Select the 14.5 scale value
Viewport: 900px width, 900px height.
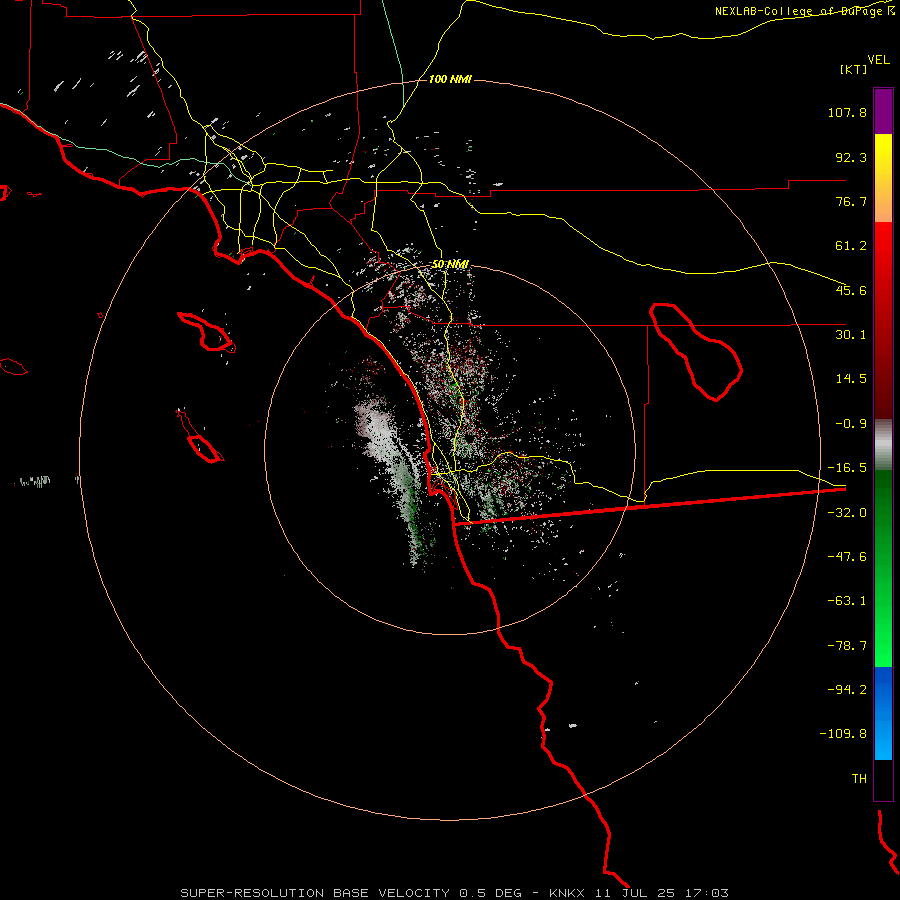coord(851,379)
